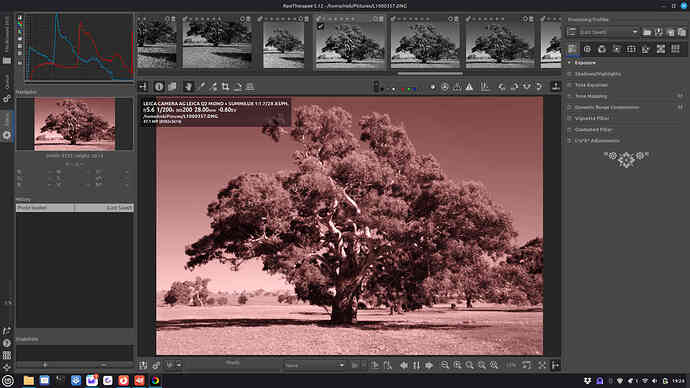Zoom in on the preview
690x388 pixels.
coord(457,365)
